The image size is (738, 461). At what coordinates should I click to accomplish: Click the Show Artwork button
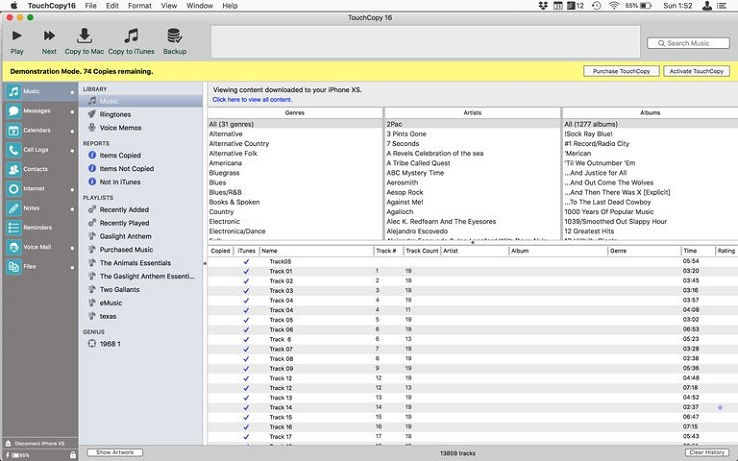115,452
